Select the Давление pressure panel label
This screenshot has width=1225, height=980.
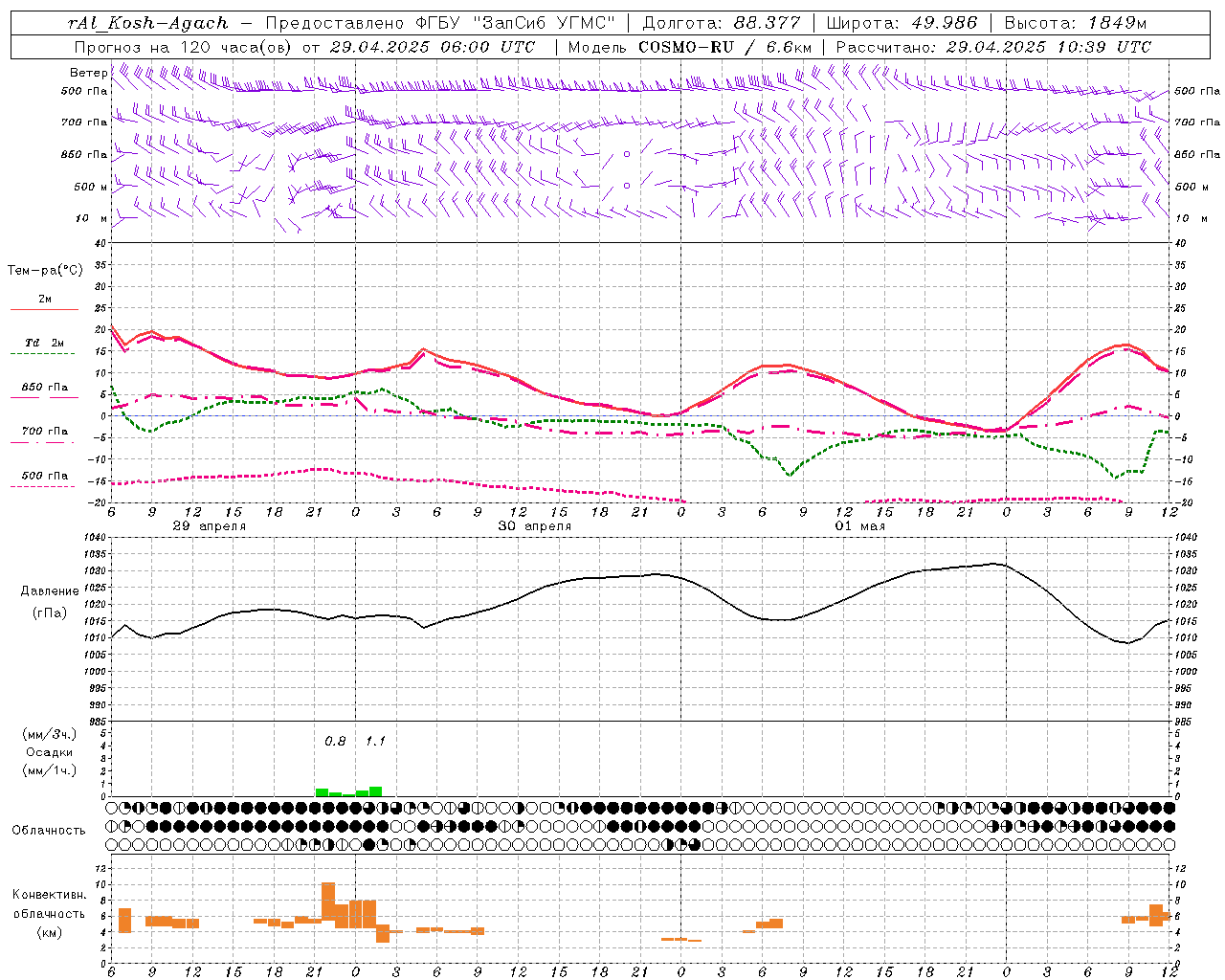pyautogui.click(x=50, y=591)
